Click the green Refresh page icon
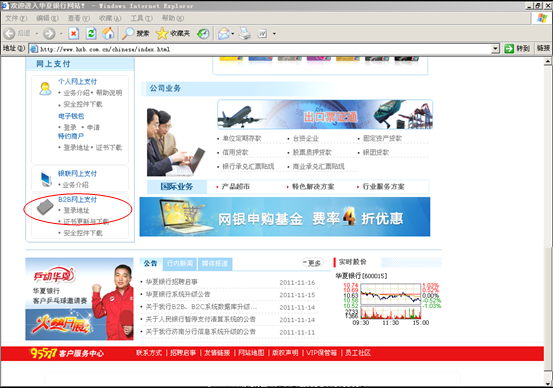553x388 pixels. [91, 34]
